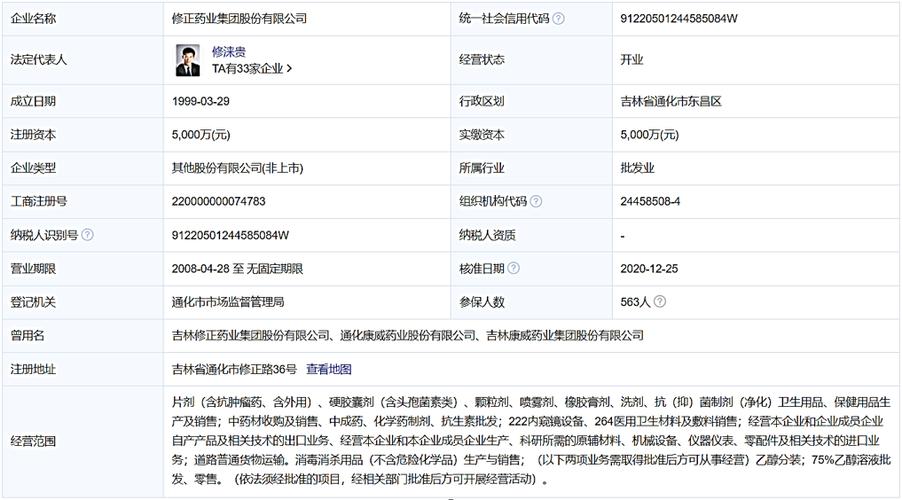Click company type 其他股份有限公司(非上市)
This screenshot has width=902, height=500.
click(x=237, y=168)
